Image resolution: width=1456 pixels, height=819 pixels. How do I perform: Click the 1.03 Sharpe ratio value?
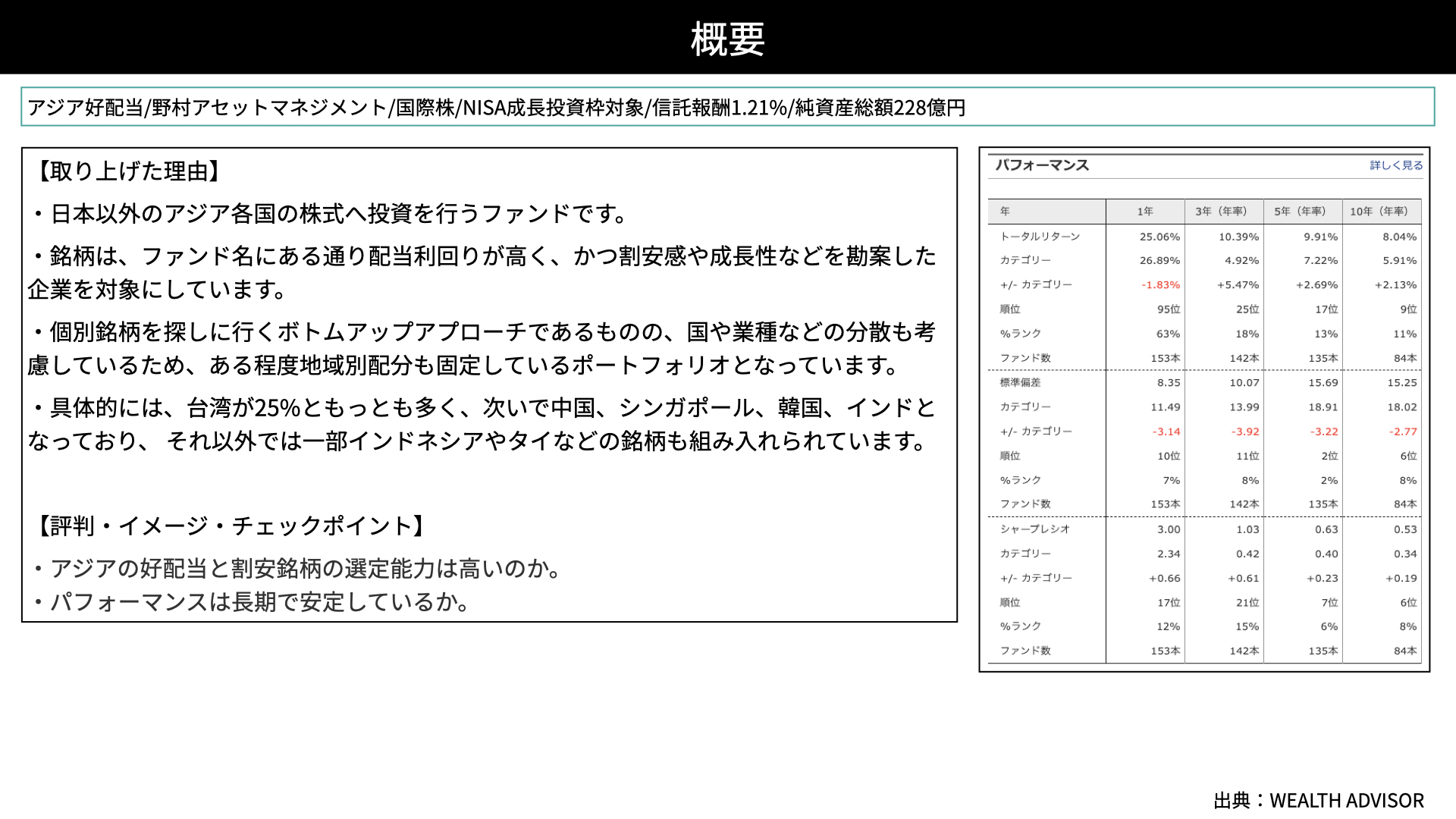pyautogui.click(x=1247, y=529)
